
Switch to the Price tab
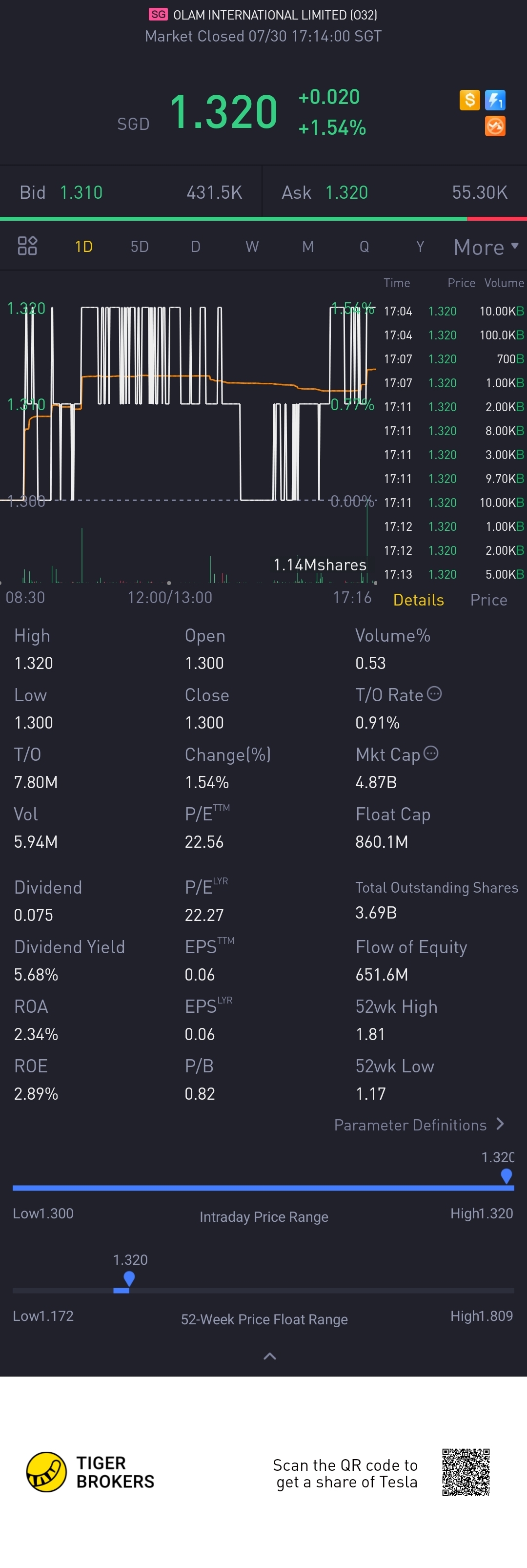tap(488, 600)
